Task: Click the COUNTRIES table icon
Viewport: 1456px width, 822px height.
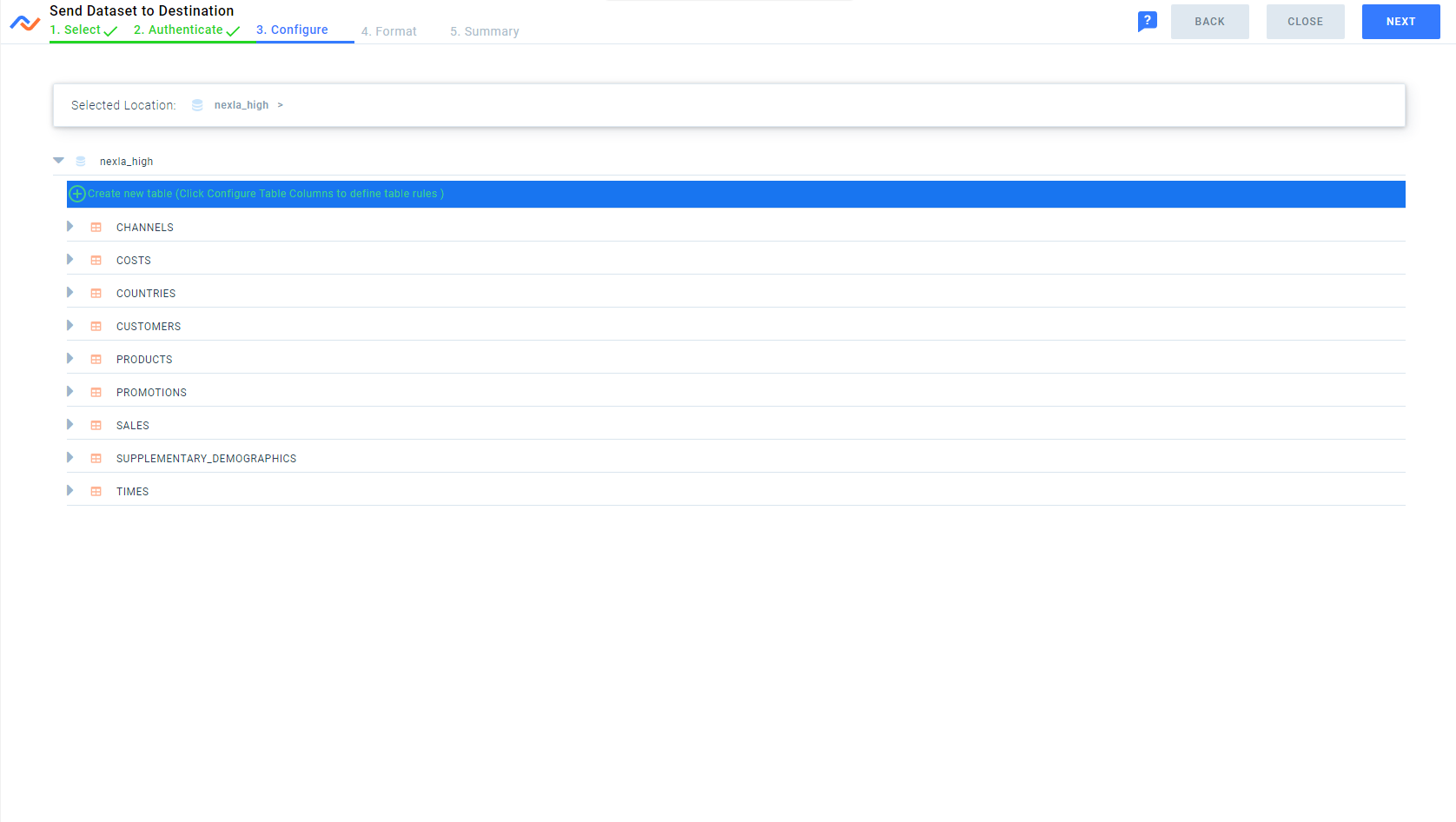Action: click(x=96, y=294)
